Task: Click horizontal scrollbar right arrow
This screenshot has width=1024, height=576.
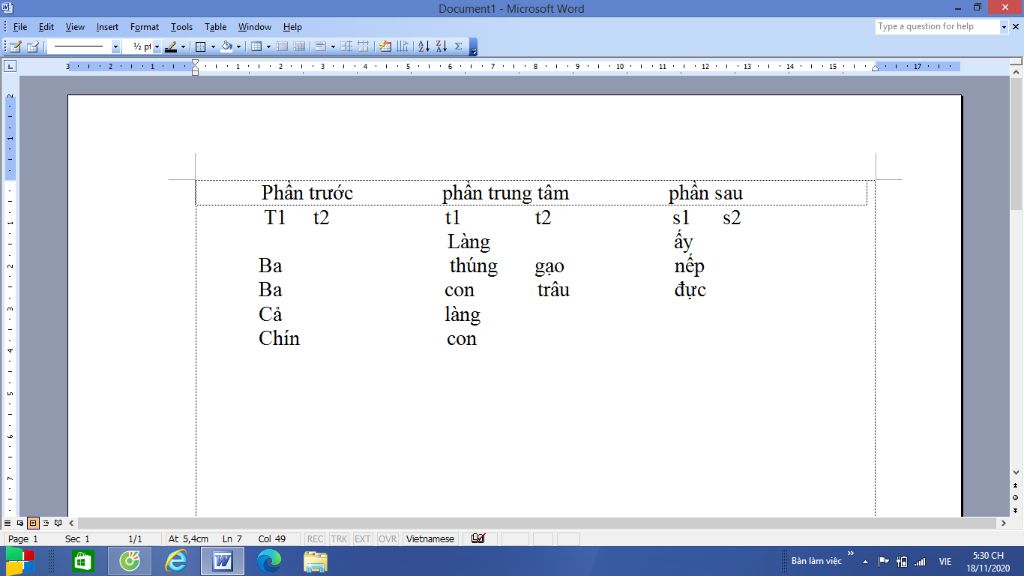Action: 1004,523
